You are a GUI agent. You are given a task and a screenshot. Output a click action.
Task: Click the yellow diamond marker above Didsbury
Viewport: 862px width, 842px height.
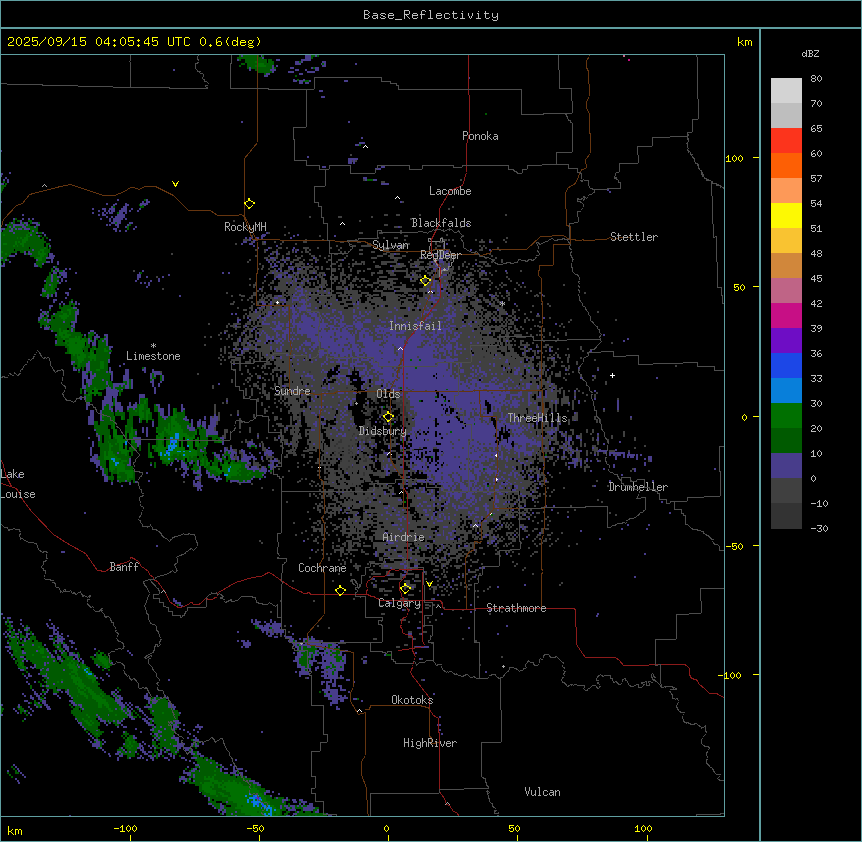click(388, 417)
